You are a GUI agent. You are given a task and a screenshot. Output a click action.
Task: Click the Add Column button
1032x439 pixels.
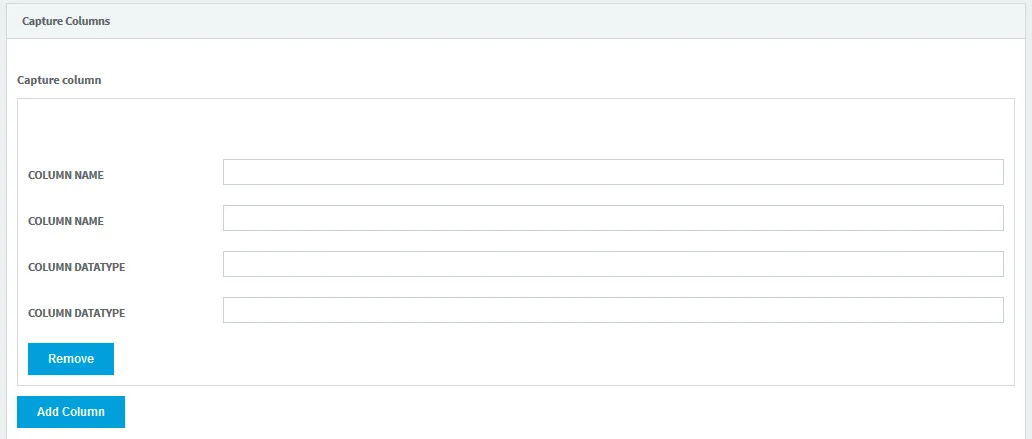click(71, 412)
